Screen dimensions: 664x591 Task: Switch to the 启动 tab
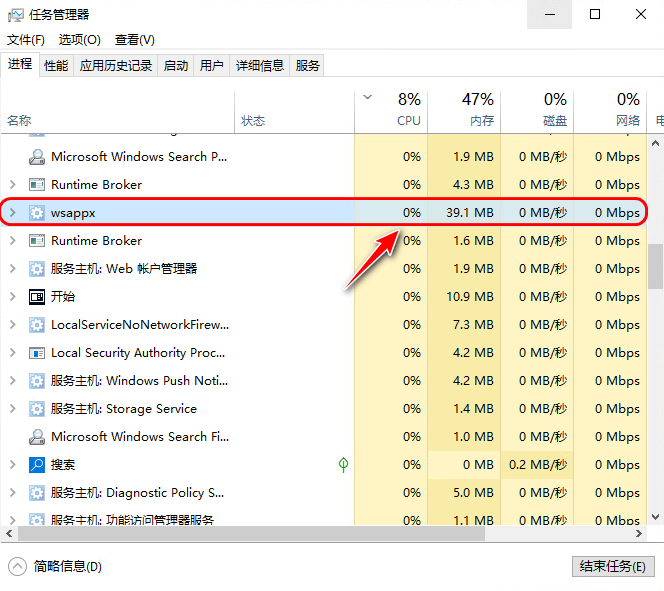176,66
